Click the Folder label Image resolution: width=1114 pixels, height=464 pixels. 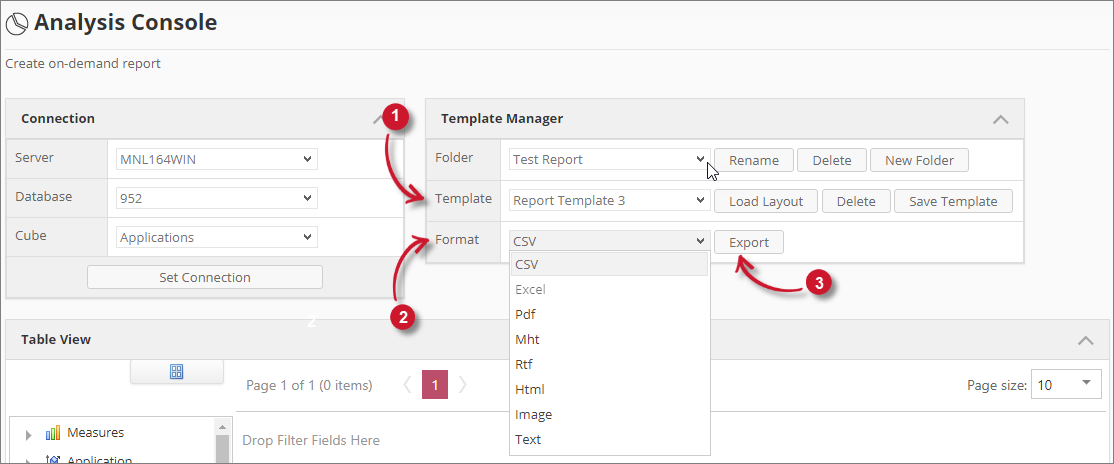454,157
